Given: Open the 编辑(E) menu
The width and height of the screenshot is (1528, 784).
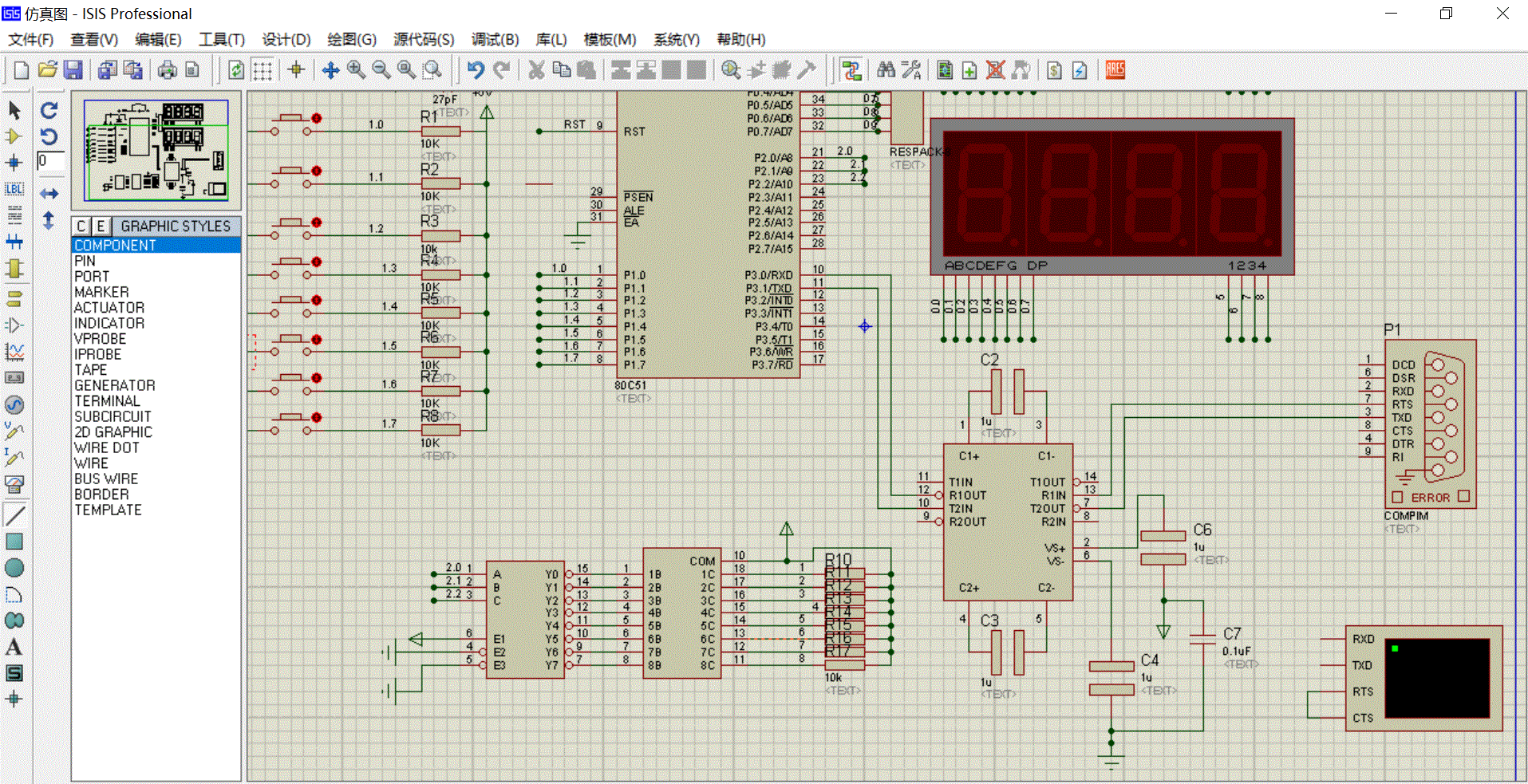Looking at the screenshot, I should point(158,39).
